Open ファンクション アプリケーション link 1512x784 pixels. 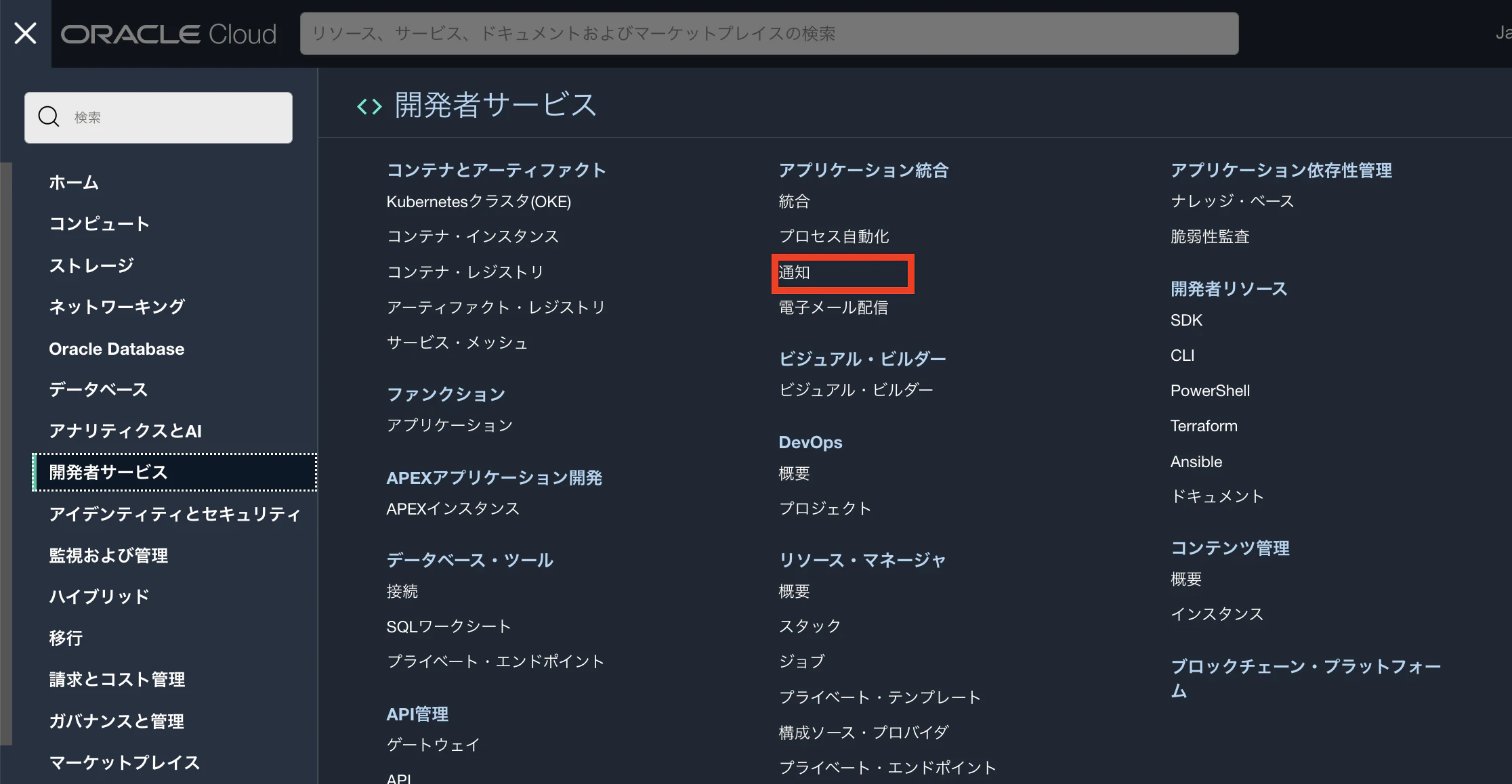[x=450, y=425]
